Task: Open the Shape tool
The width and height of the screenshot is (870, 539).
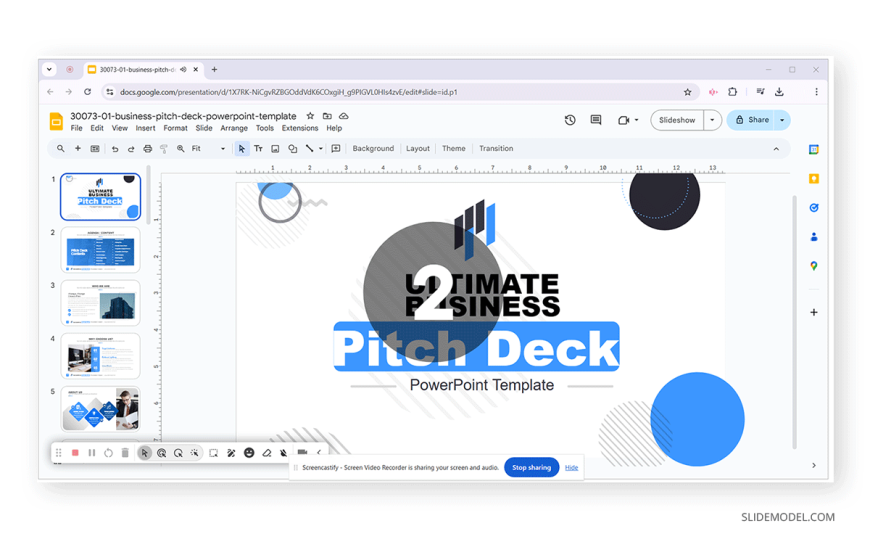Action: tap(292, 149)
